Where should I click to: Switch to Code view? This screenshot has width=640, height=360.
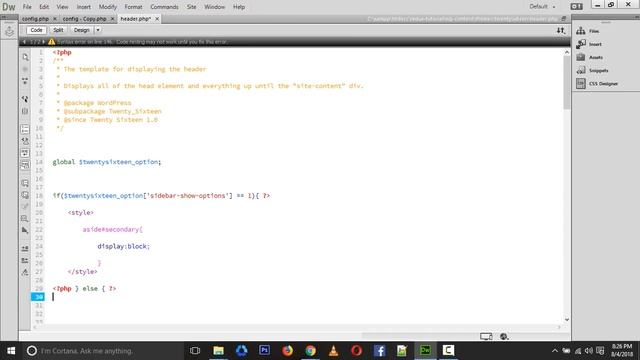pos(36,30)
